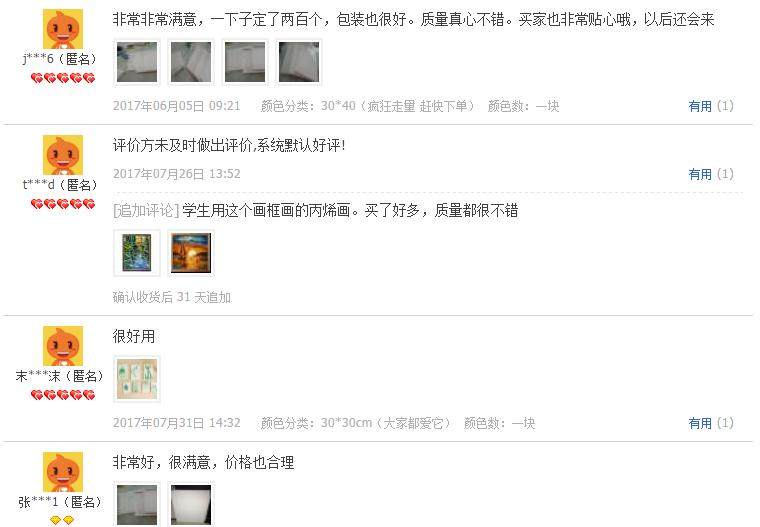This screenshot has height=527, width=760.
Task: Click the yellow diamond rating under 张***1
Action: (62, 520)
